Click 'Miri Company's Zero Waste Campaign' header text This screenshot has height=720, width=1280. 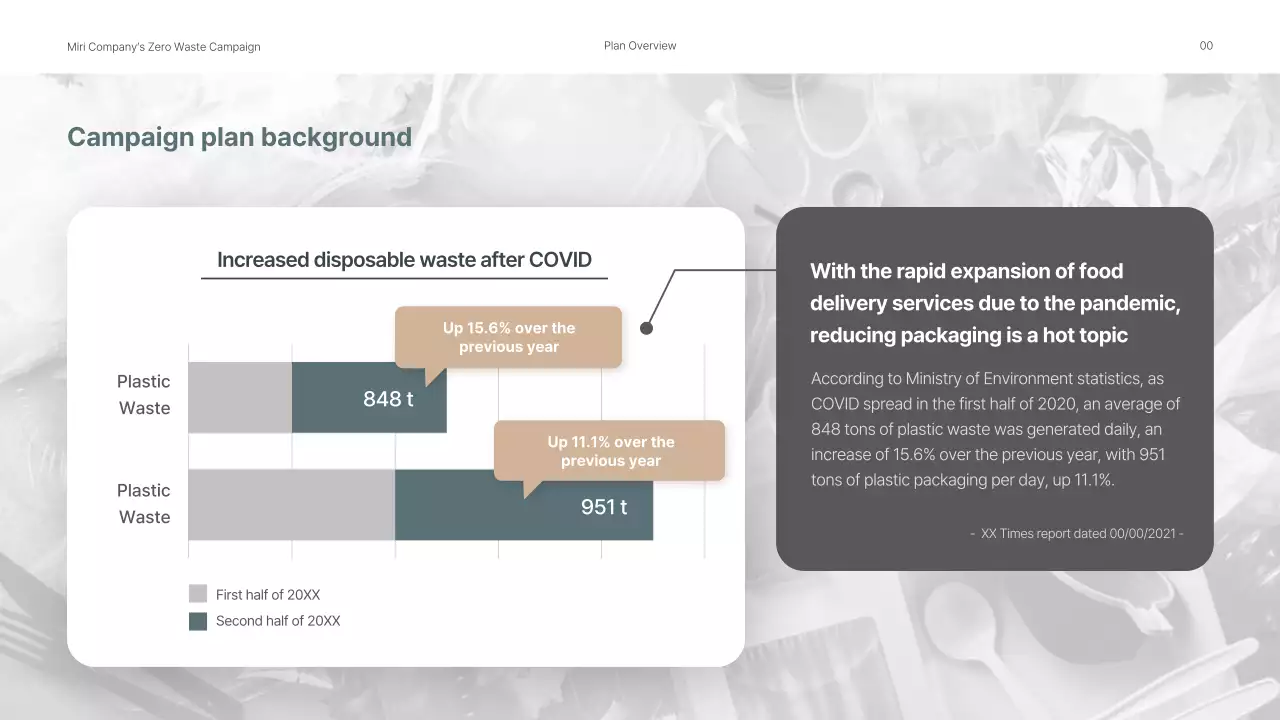163,46
